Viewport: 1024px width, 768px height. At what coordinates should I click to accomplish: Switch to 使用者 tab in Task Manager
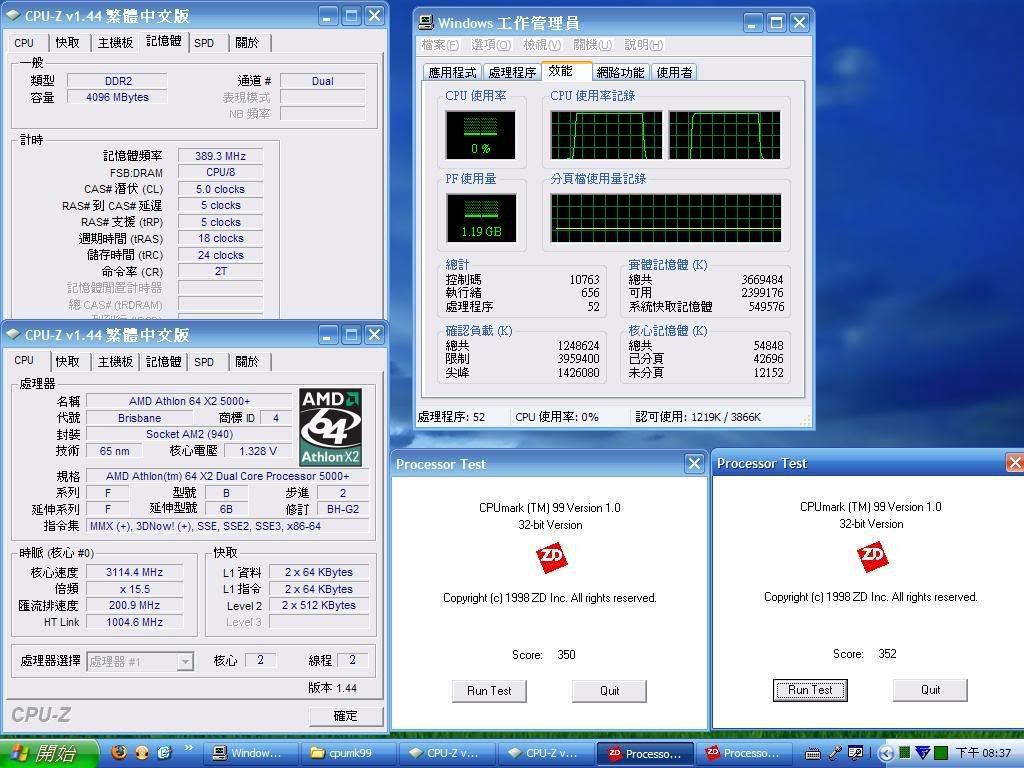point(674,72)
